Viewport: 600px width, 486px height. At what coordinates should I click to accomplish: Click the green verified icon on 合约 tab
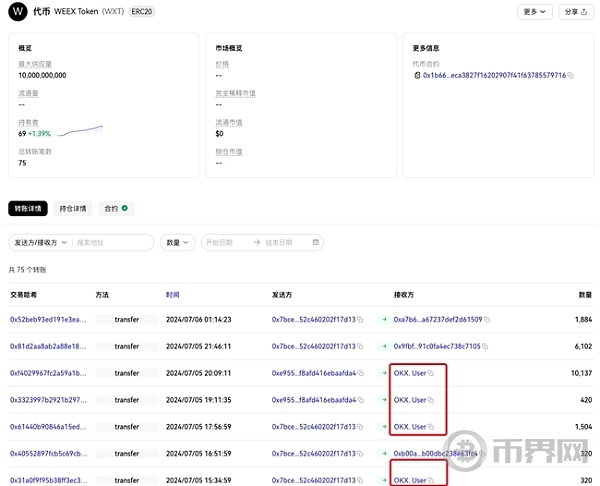[124, 208]
